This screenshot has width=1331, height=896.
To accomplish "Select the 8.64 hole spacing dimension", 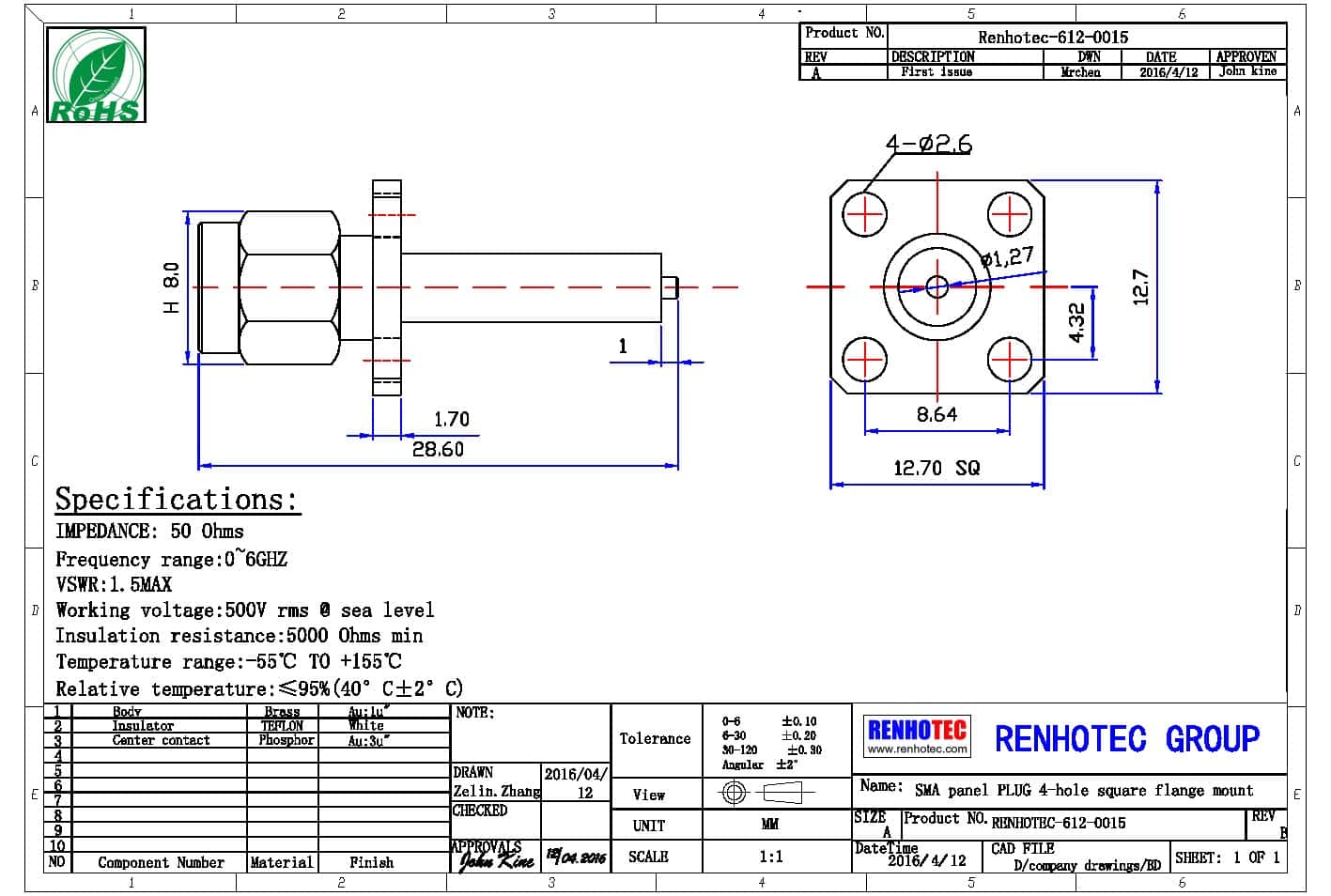I will [936, 414].
